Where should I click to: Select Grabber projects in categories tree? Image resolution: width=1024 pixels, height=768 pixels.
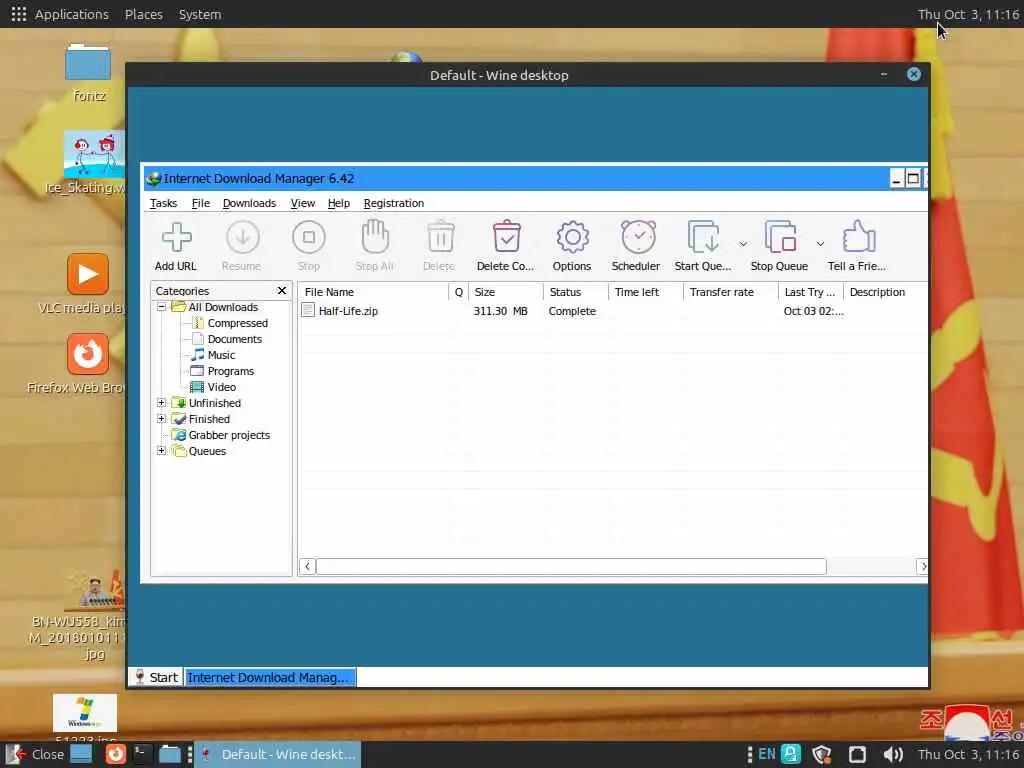(229, 435)
